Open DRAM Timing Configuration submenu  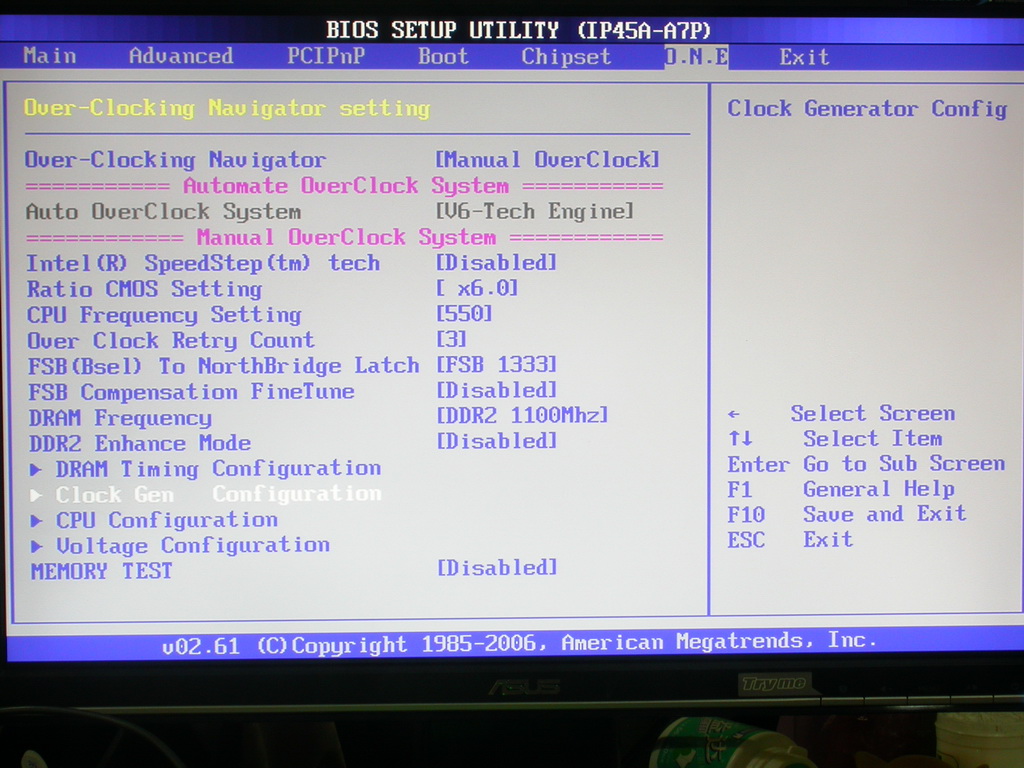pyautogui.click(x=218, y=469)
